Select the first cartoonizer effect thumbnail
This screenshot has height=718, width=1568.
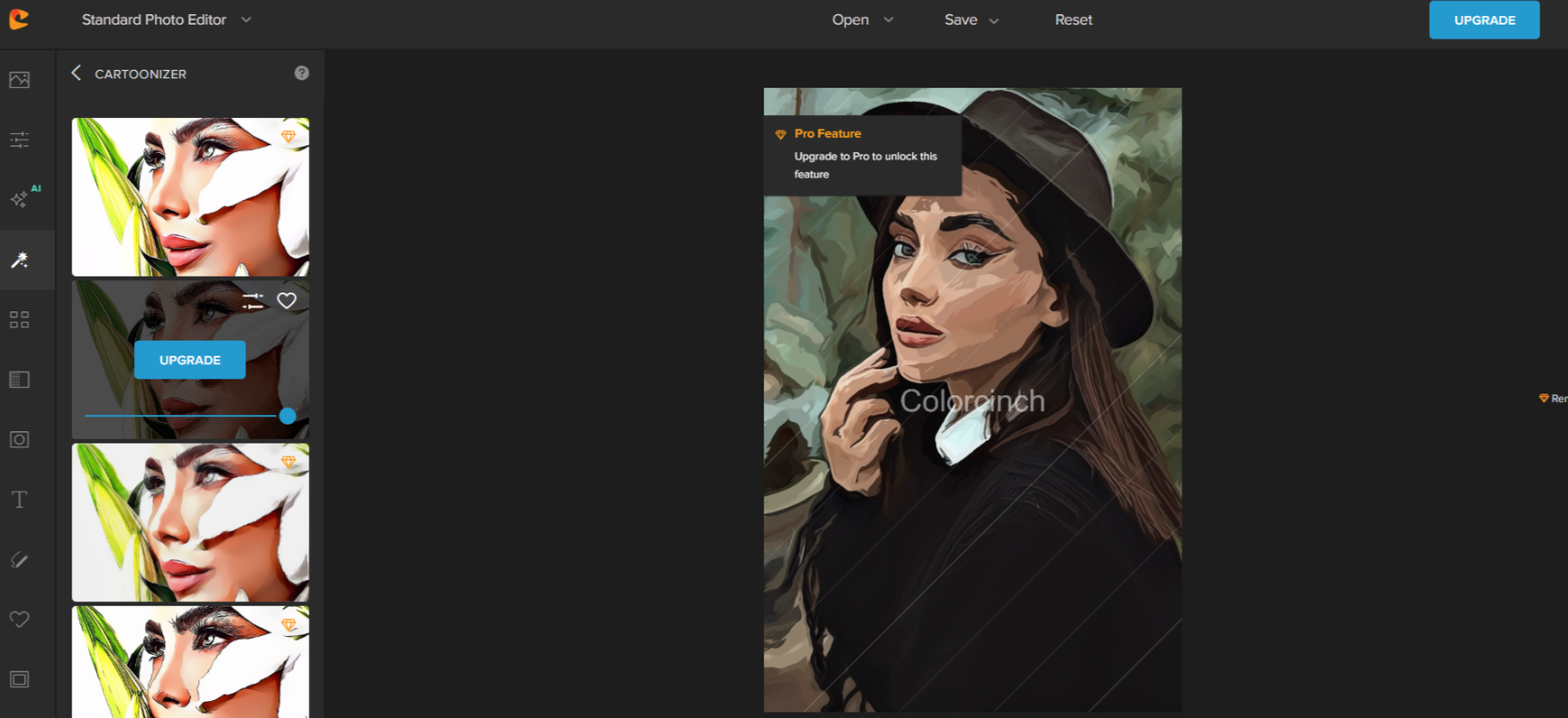click(190, 197)
